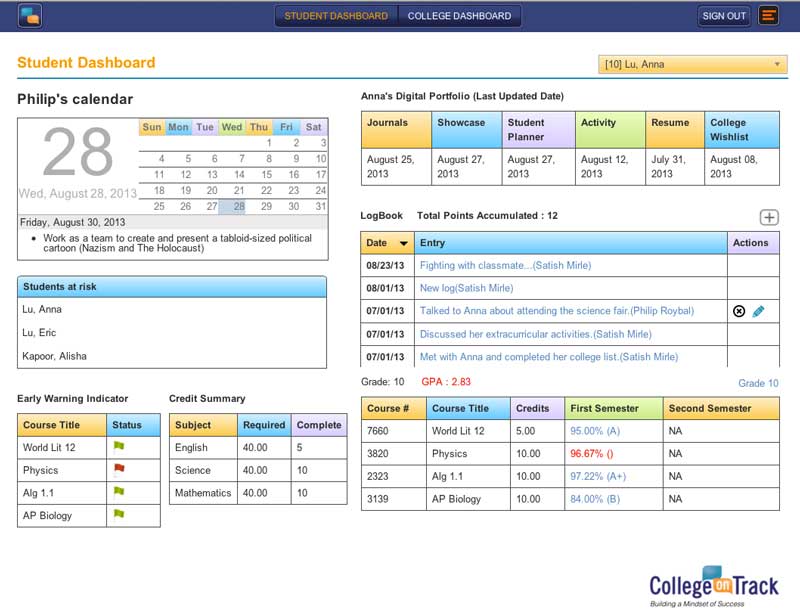Open log entry about completed college list
The height and width of the screenshot is (614, 800).
click(549, 357)
